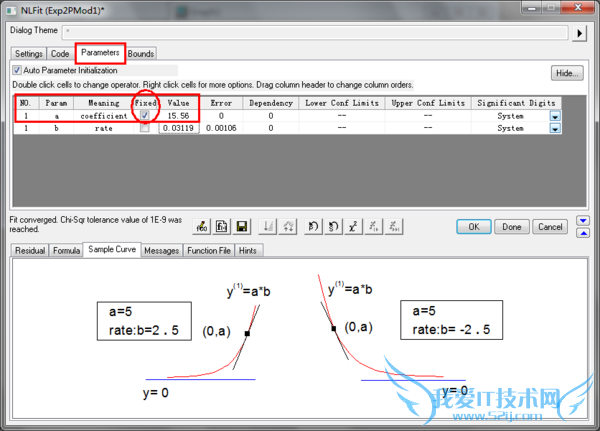Click the Dialog Theme text field
600x431 pixels.
pyautogui.click(x=315, y=32)
